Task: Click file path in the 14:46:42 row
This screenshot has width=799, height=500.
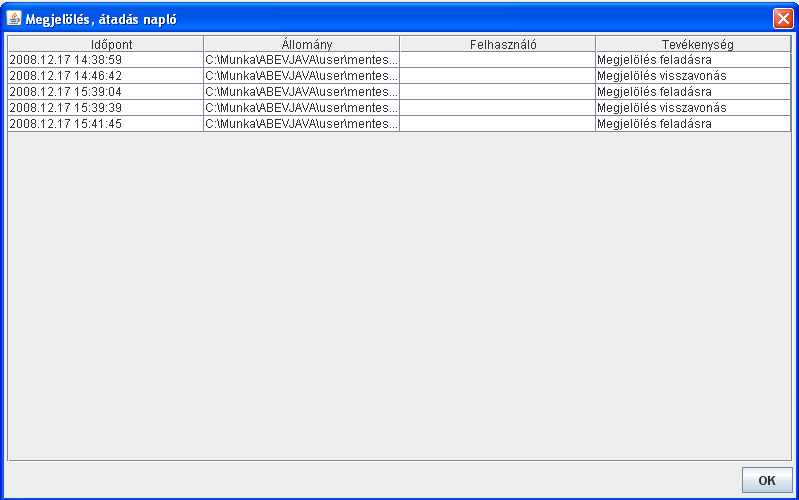Action: [302, 75]
